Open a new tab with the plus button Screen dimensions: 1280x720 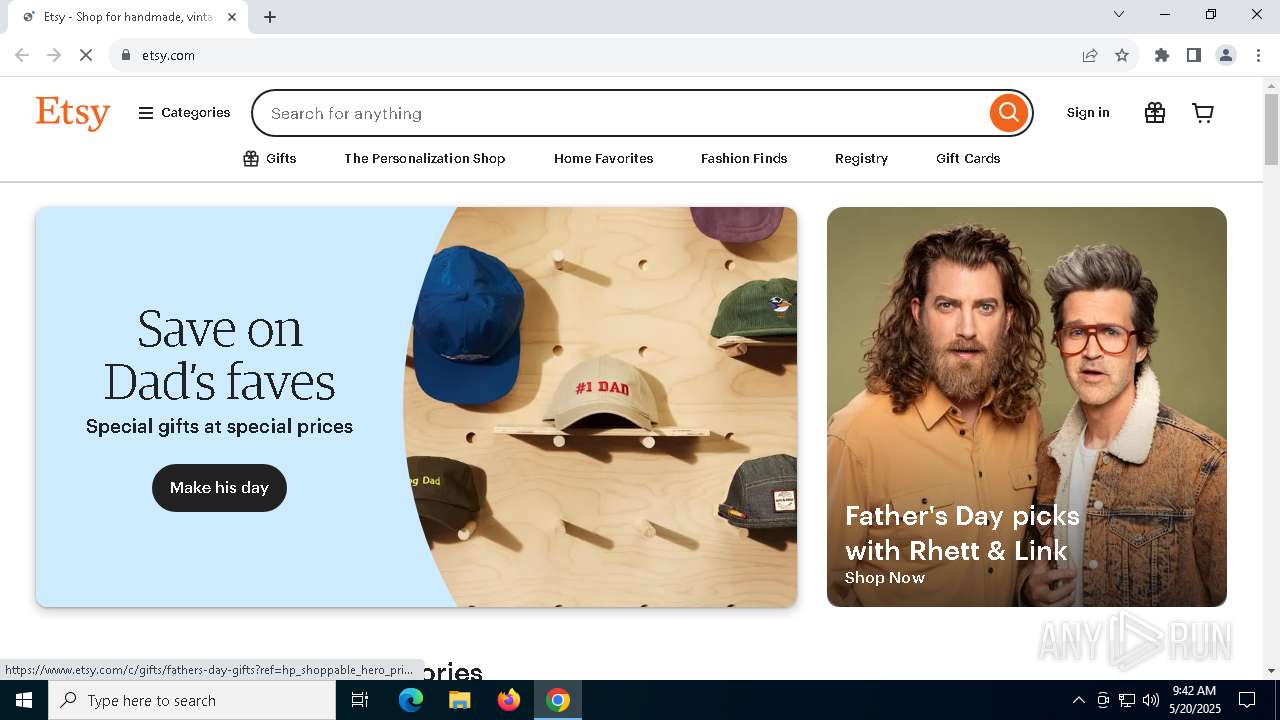tap(270, 17)
